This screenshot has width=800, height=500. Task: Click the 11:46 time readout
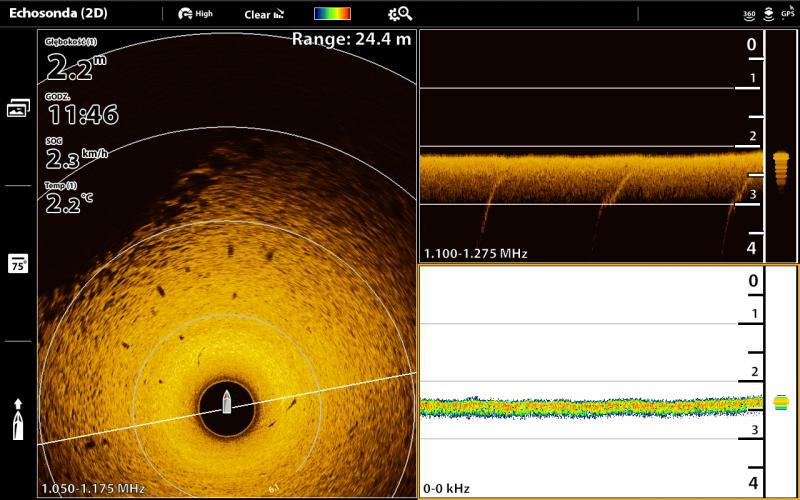click(82, 112)
